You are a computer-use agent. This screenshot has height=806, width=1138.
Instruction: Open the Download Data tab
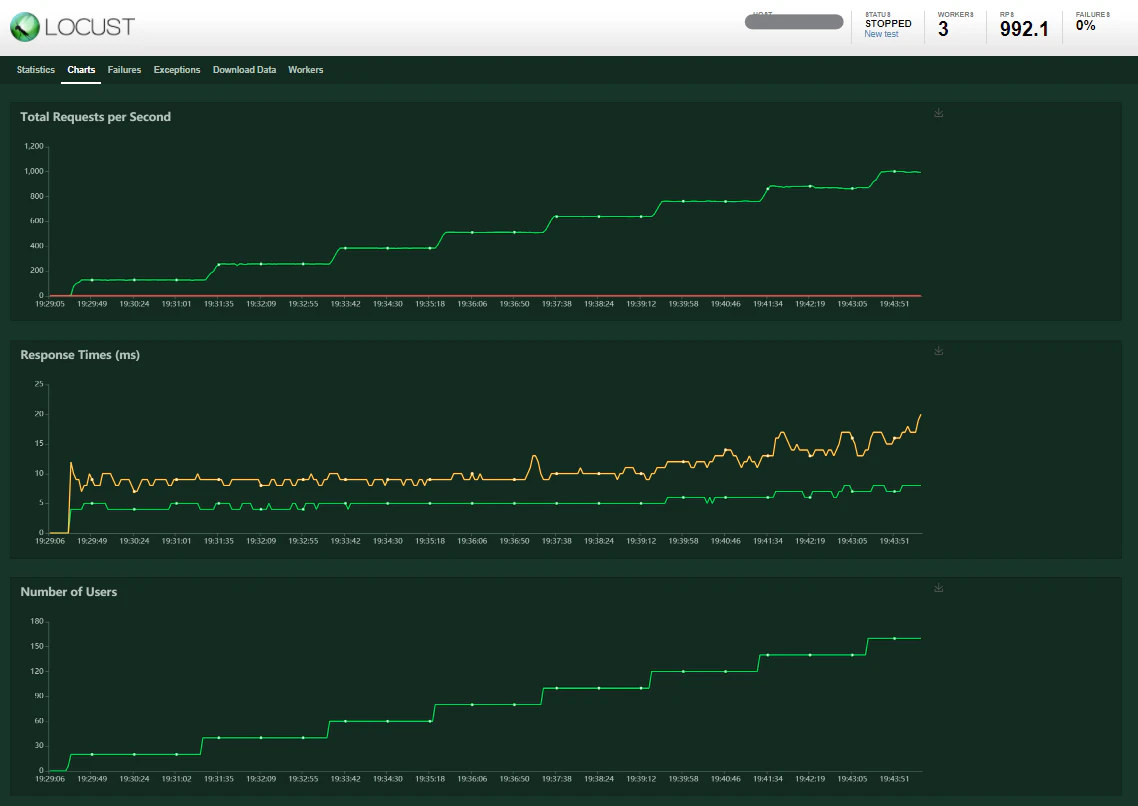point(245,70)
